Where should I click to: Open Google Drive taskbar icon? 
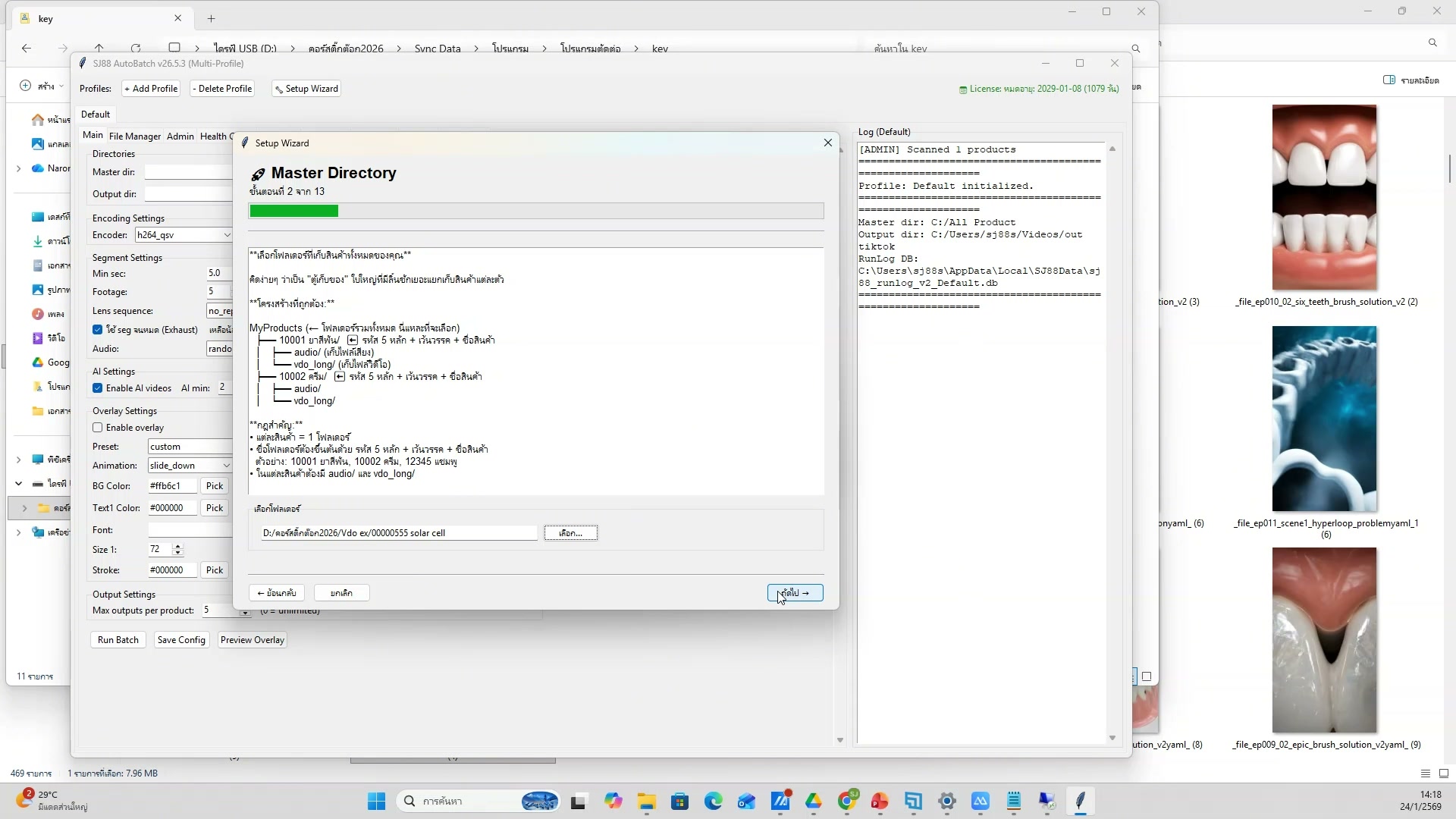(x=814, y=801)
